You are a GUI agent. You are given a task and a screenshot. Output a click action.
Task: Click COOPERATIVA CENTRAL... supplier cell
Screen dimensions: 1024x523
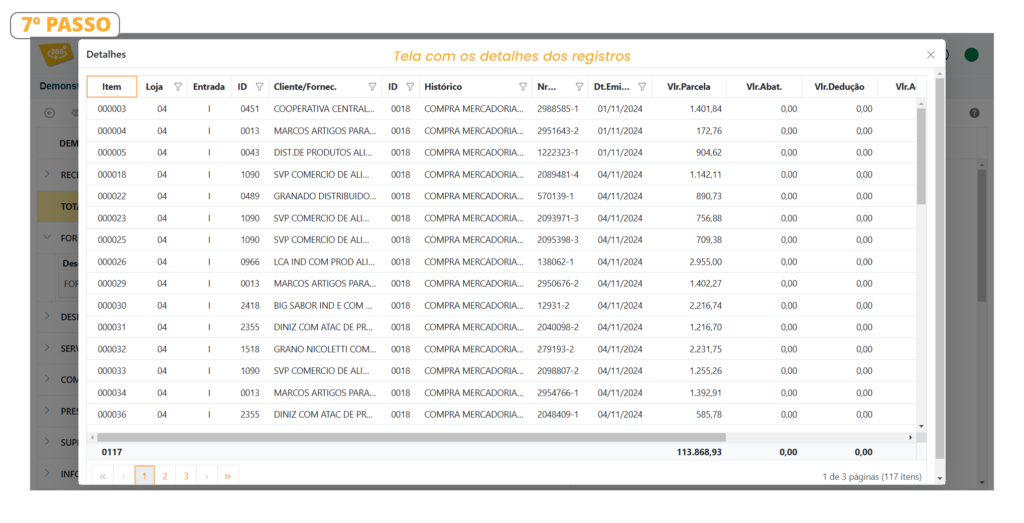(324, 109)
